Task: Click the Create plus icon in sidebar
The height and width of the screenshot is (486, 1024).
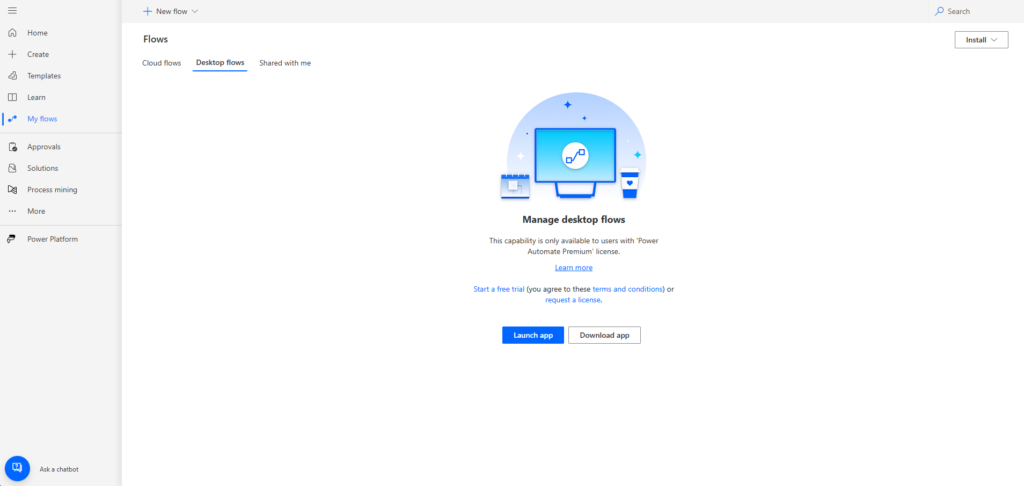Action: (x=12, y=54)
